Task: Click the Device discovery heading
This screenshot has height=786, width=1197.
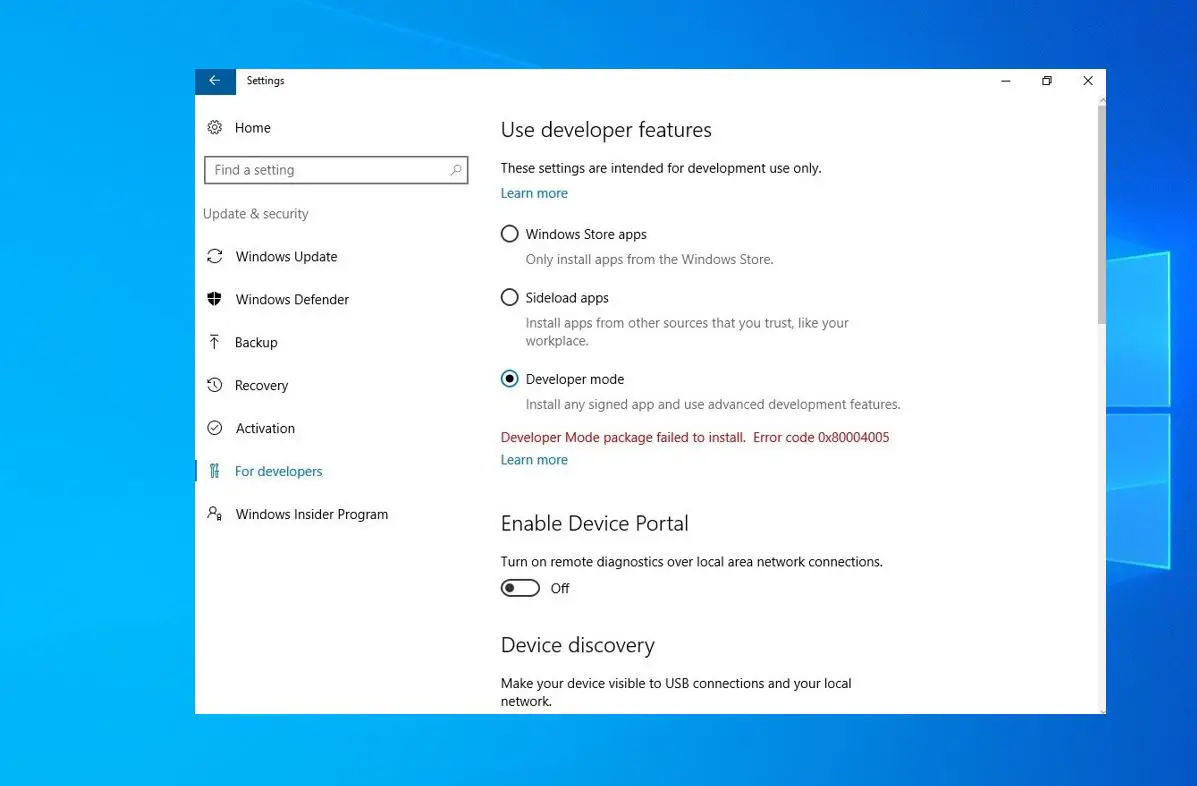Action: click(x=578, y=646)
